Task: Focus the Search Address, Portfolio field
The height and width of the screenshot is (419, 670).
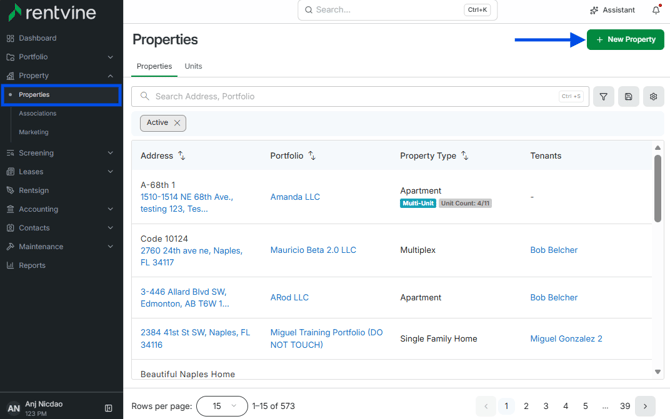Action: 360,97
